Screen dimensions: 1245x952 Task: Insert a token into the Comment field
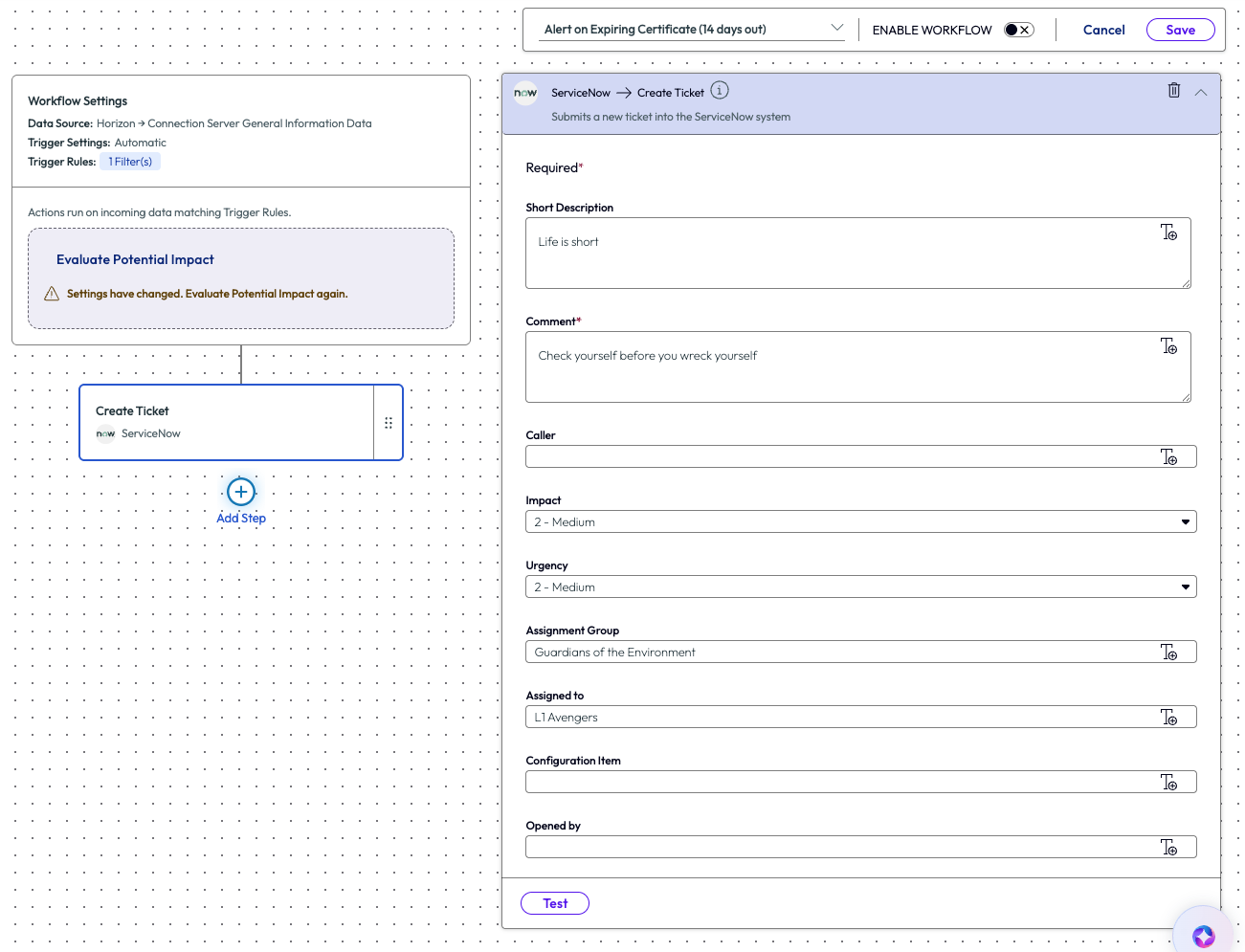(1169, 345)
